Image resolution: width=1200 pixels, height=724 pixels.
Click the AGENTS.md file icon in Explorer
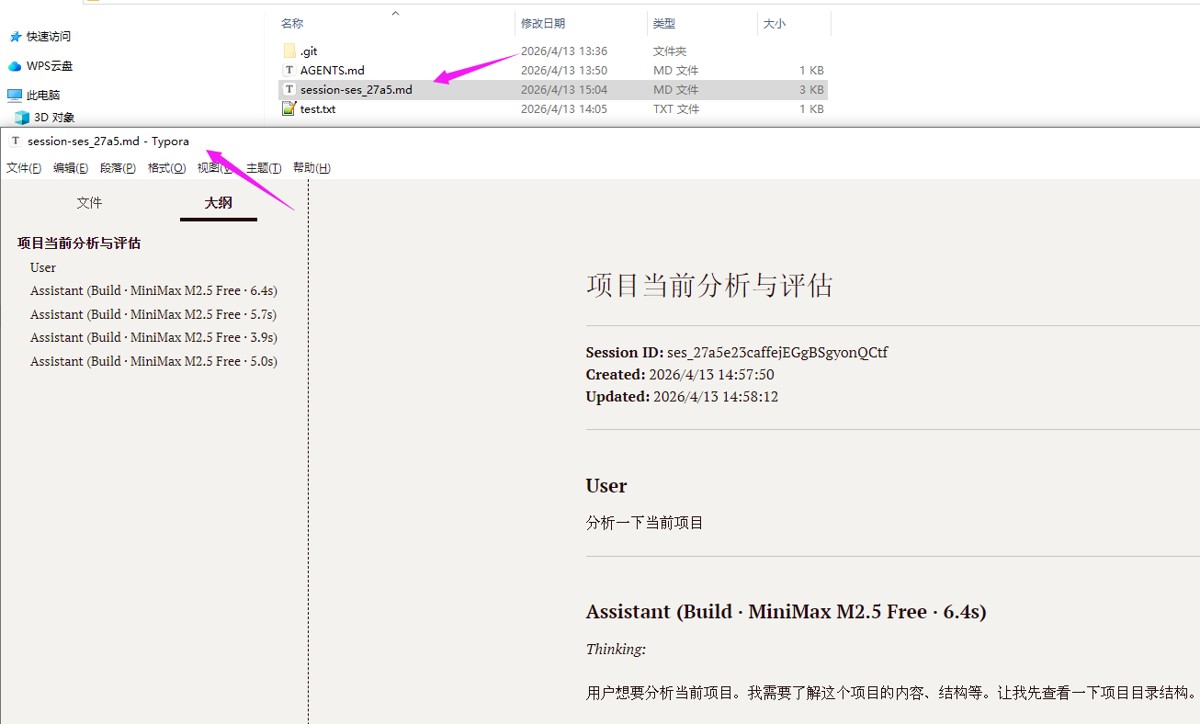(289, 70)
